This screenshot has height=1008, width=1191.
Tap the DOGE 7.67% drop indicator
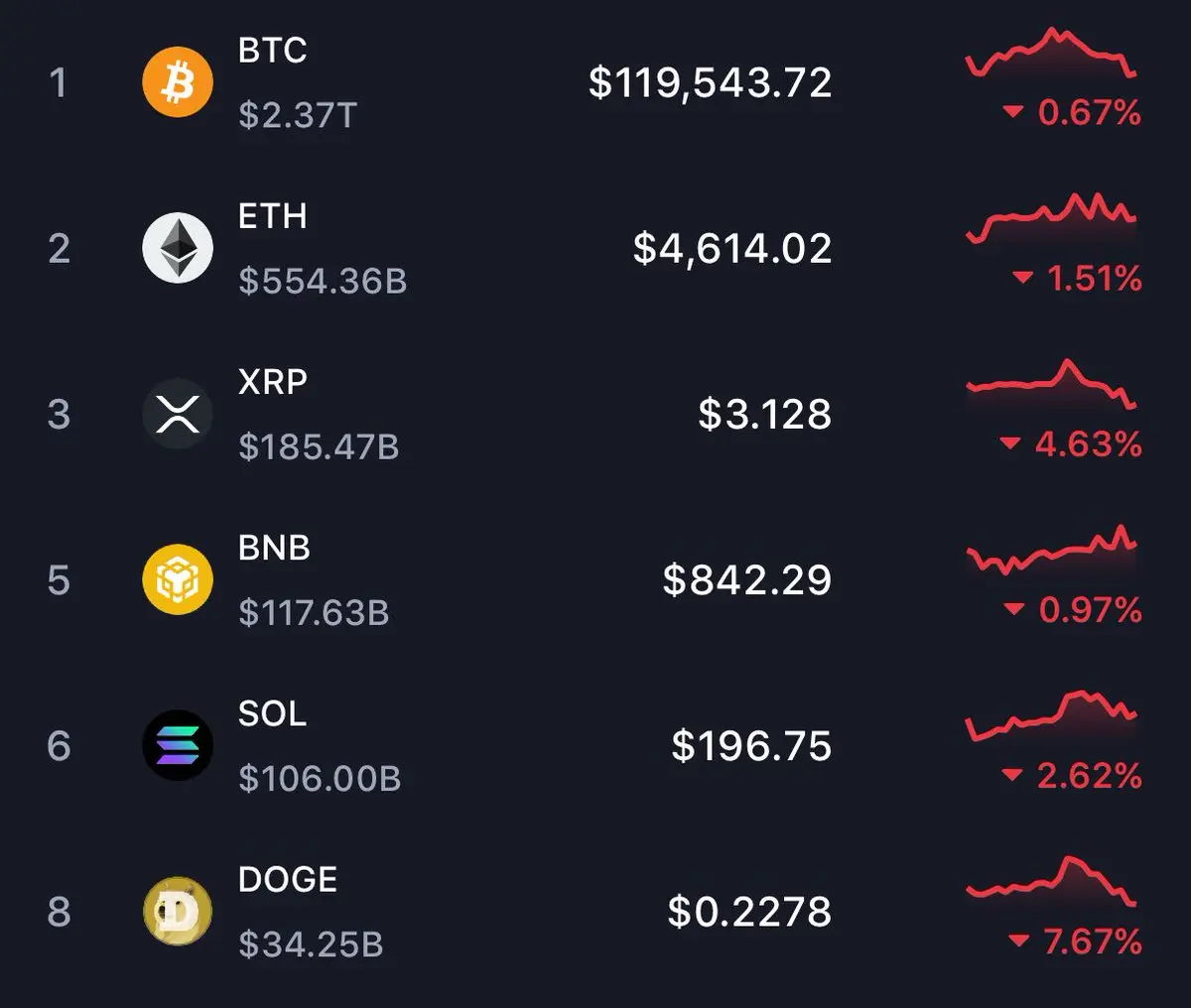point(1075,941)
